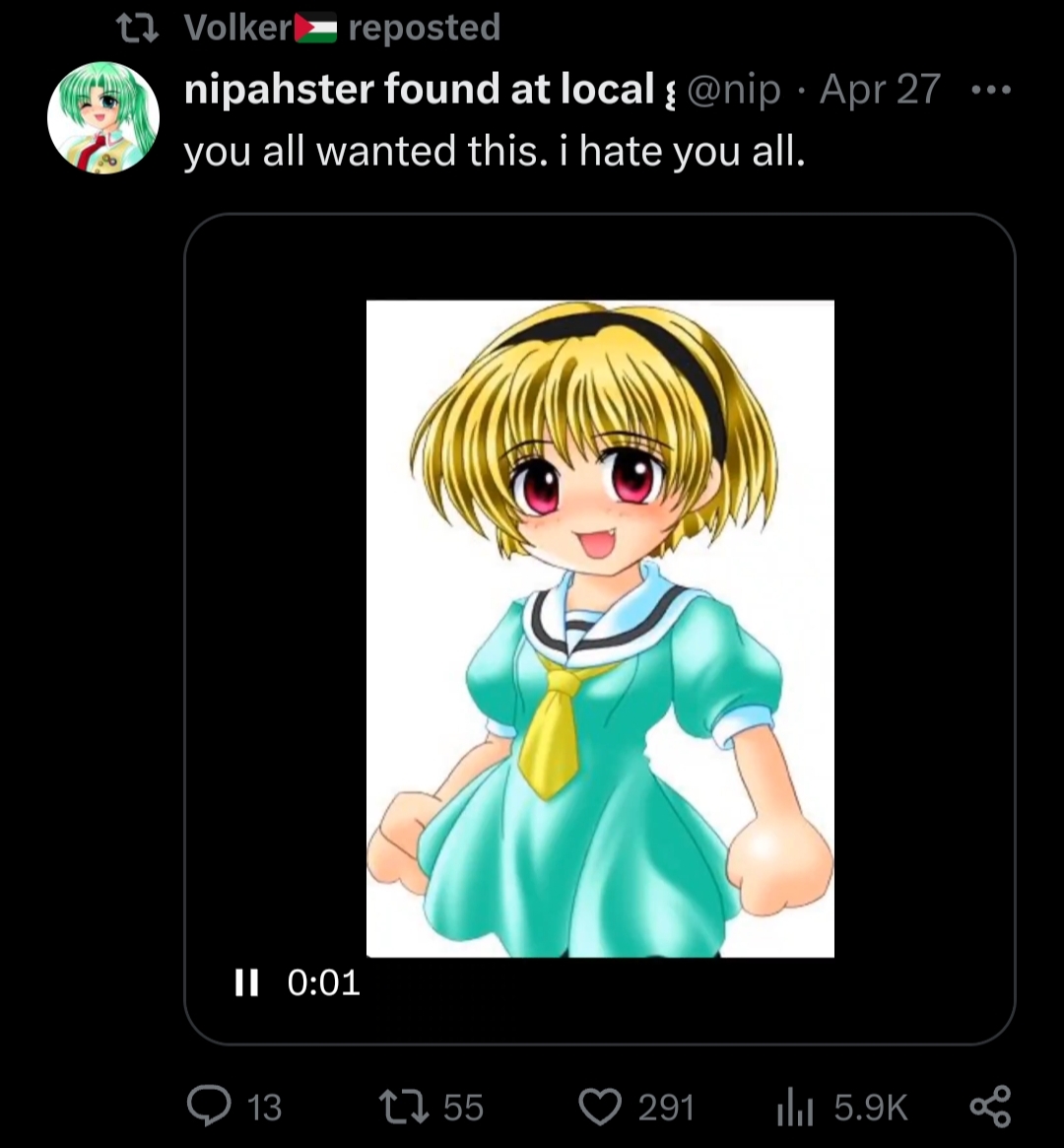Viewport: 1064px width, 1148px height.
Task: Click the repost count 55
Action: [463, 1108]
